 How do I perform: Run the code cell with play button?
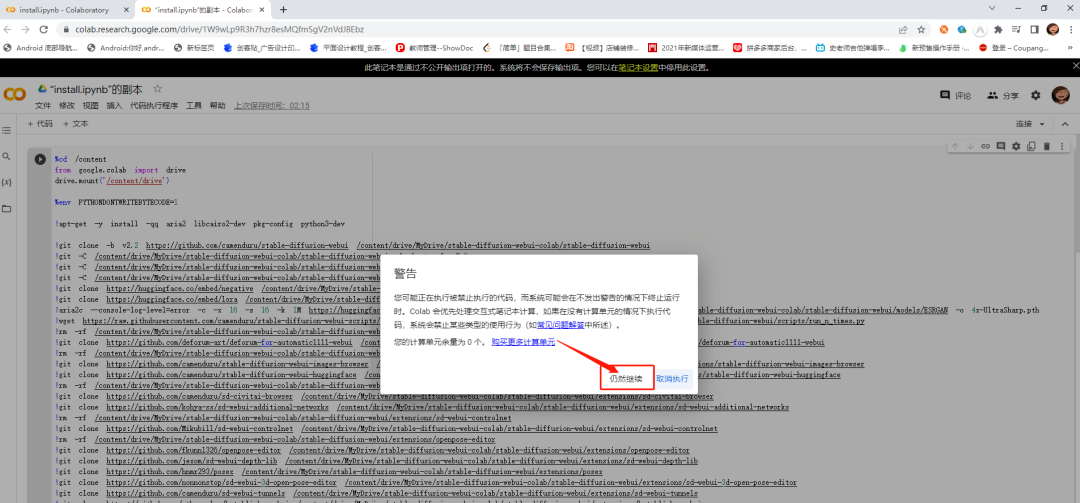[41, 159]
